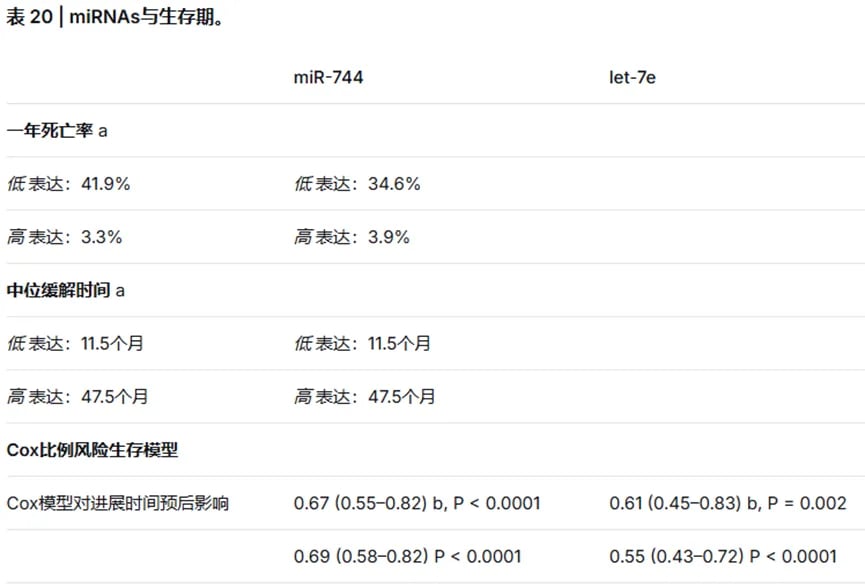Click the row label 'Cox模型对进展时间预后影响'
Image resolution: width=865 pixels, height=588 pixels.
118,503
